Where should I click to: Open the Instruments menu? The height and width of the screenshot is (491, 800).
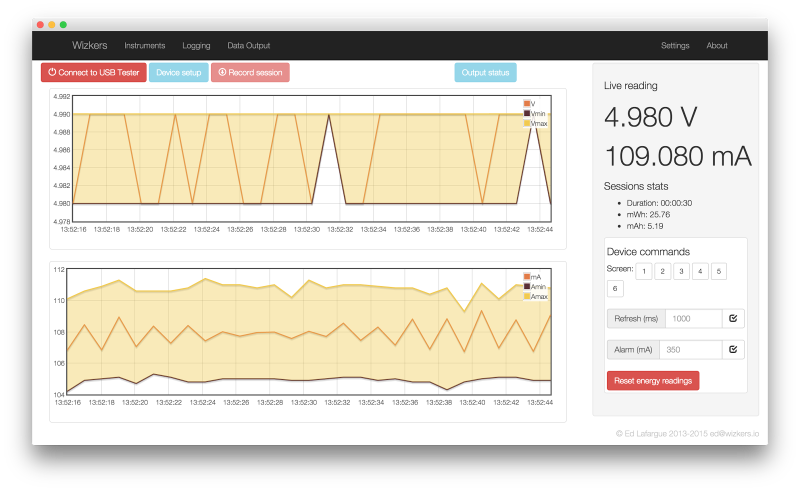[145, 45]
